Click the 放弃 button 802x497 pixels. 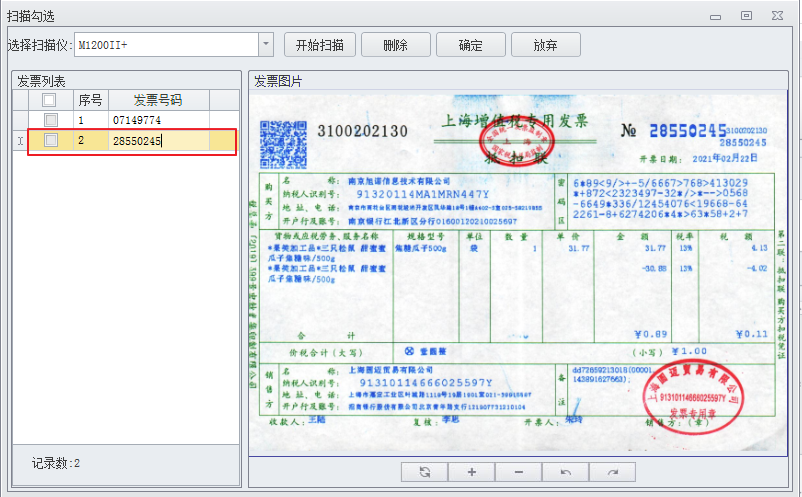(545, 45)
